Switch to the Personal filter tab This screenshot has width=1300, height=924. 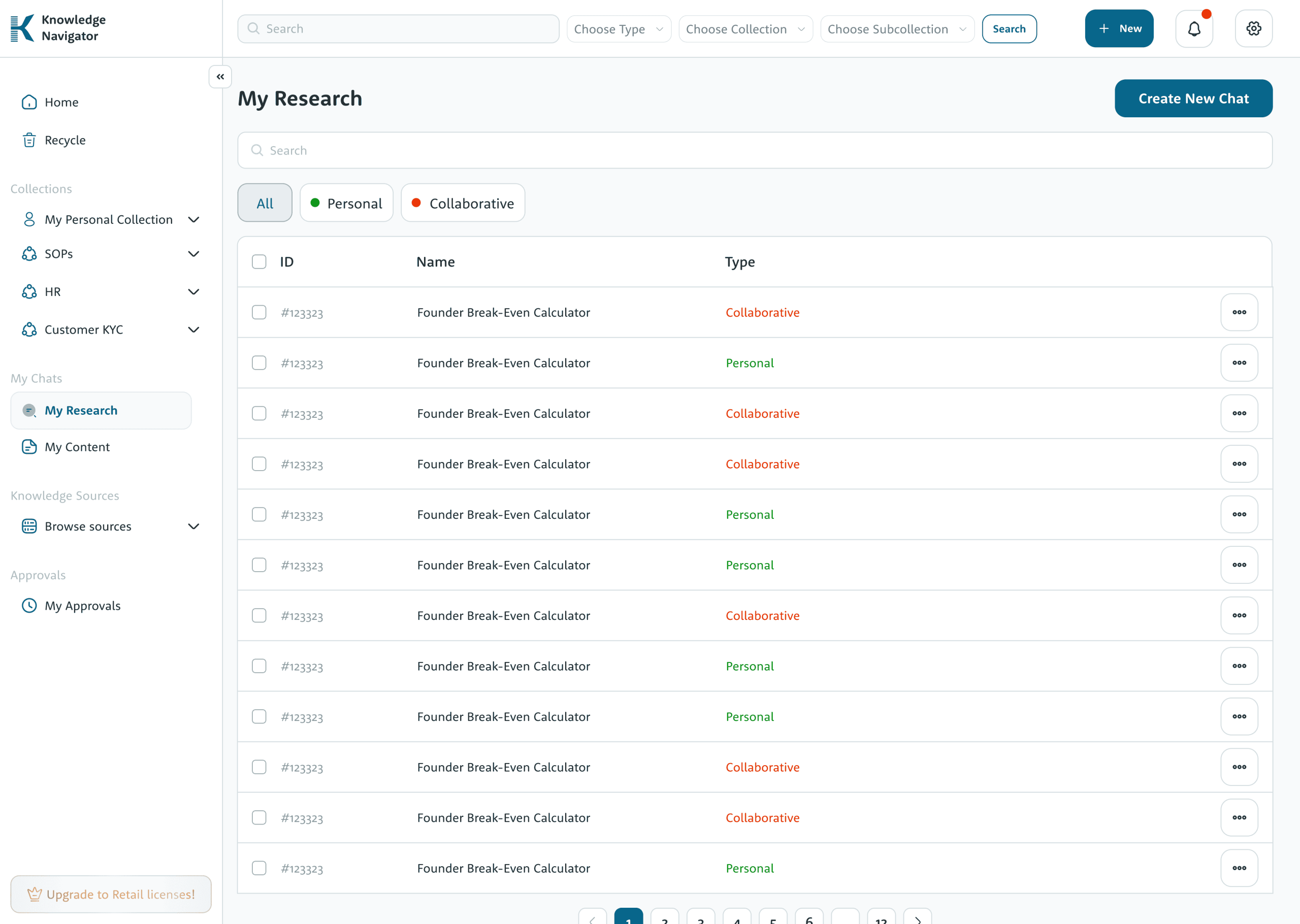346,203
